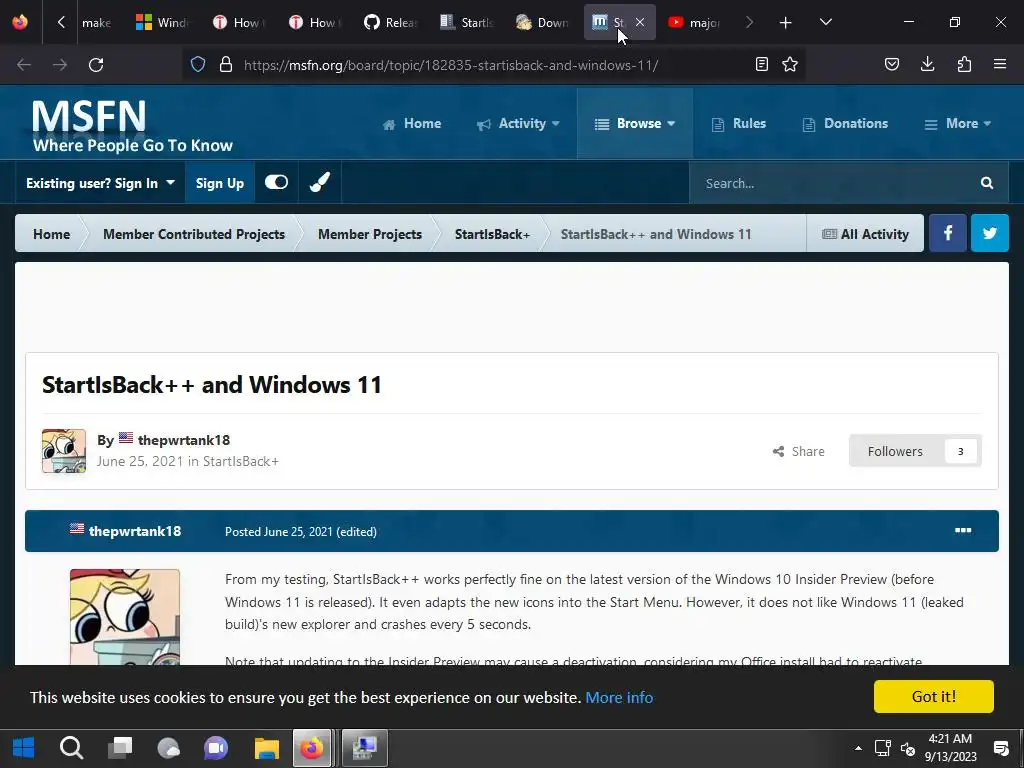
Task: Open Windows Start menu
Action: [24, 748]
